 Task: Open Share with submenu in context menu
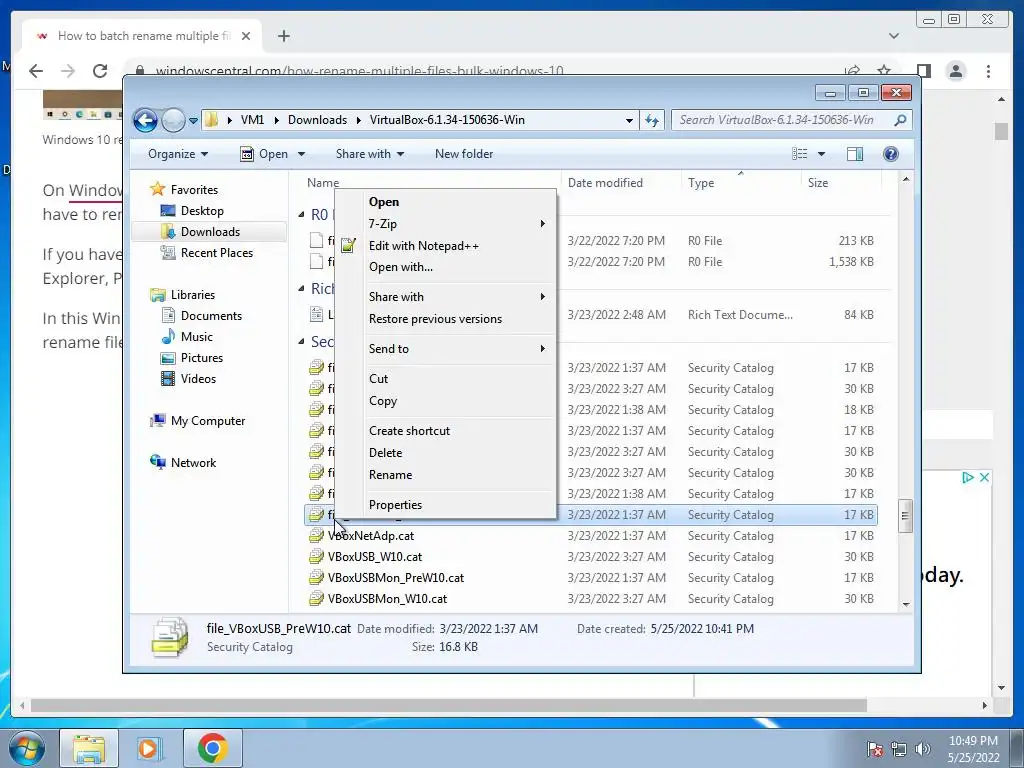pyautogui.click(x=445, y=297)
